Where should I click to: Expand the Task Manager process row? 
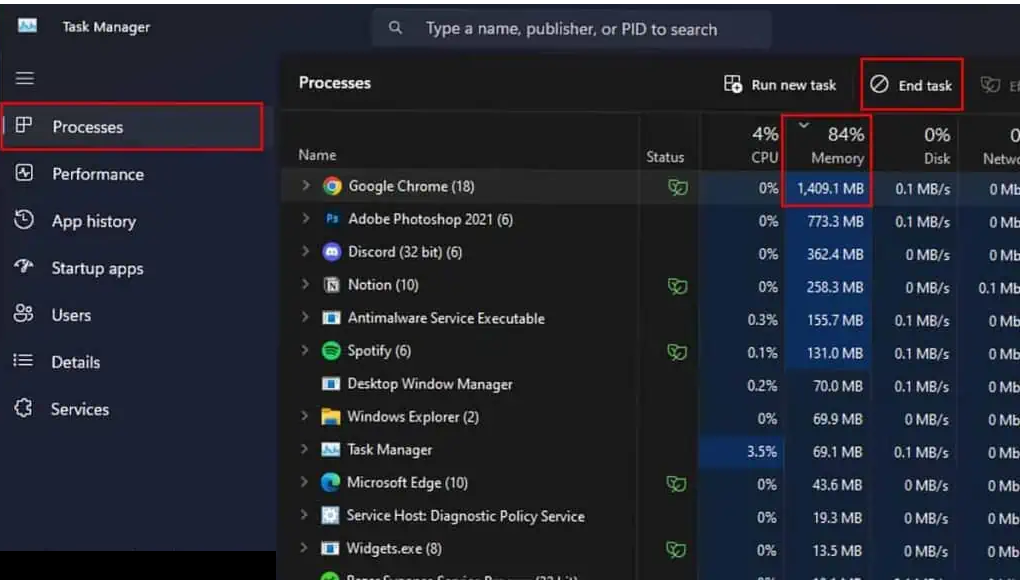tap(304, 449)
